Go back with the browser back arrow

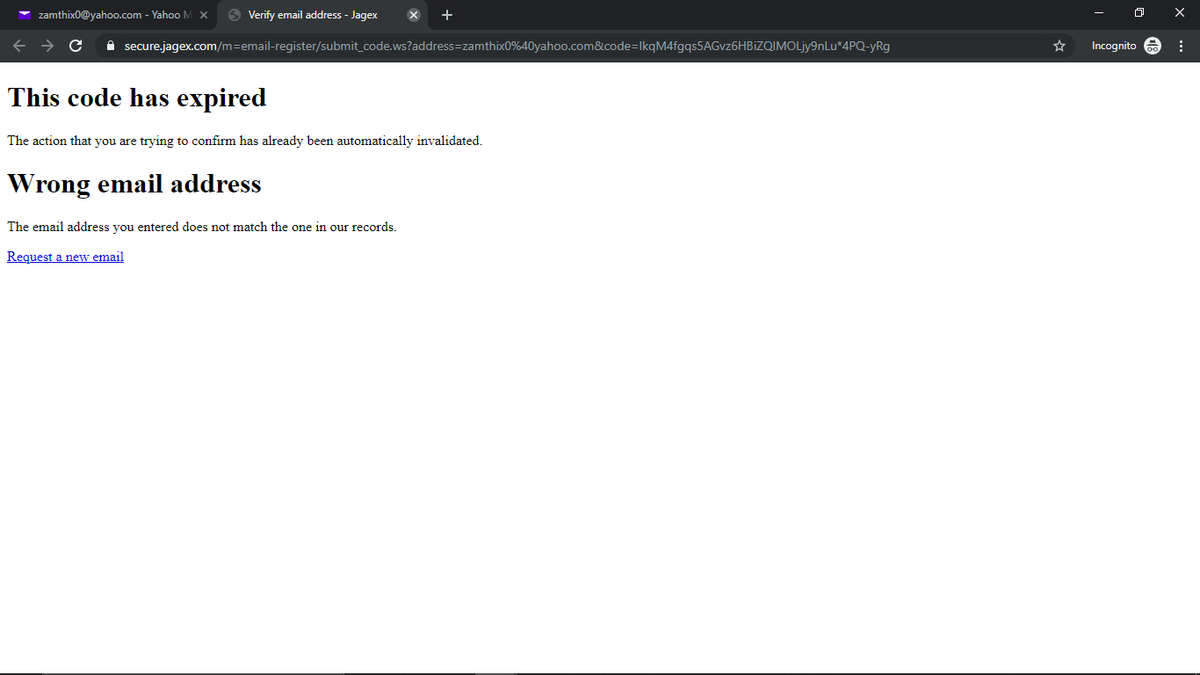coord(20,46)
